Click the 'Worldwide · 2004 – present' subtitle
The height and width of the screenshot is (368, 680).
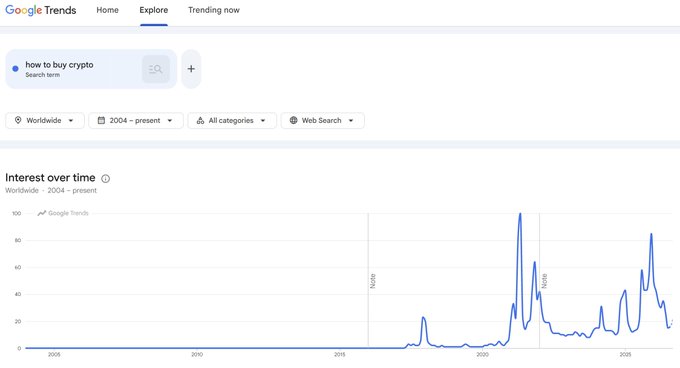tap(51, 190)
